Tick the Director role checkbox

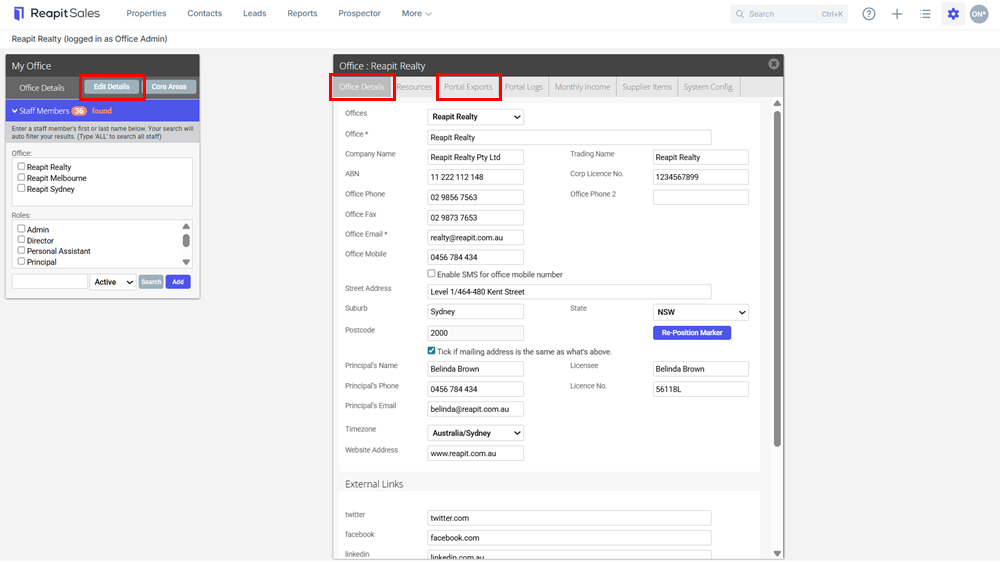(x=21, y=240)
